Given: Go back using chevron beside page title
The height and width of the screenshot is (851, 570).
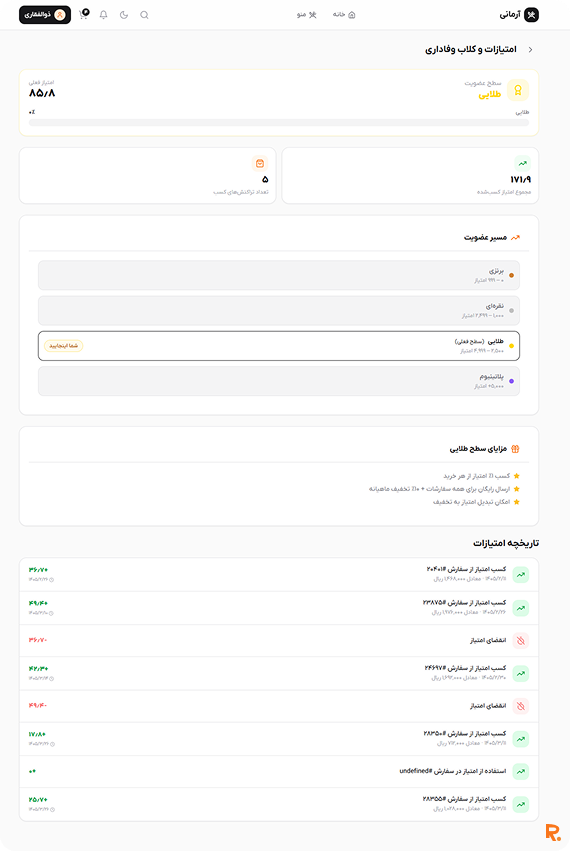Looking at the screenshot, I should coord(530,49).
